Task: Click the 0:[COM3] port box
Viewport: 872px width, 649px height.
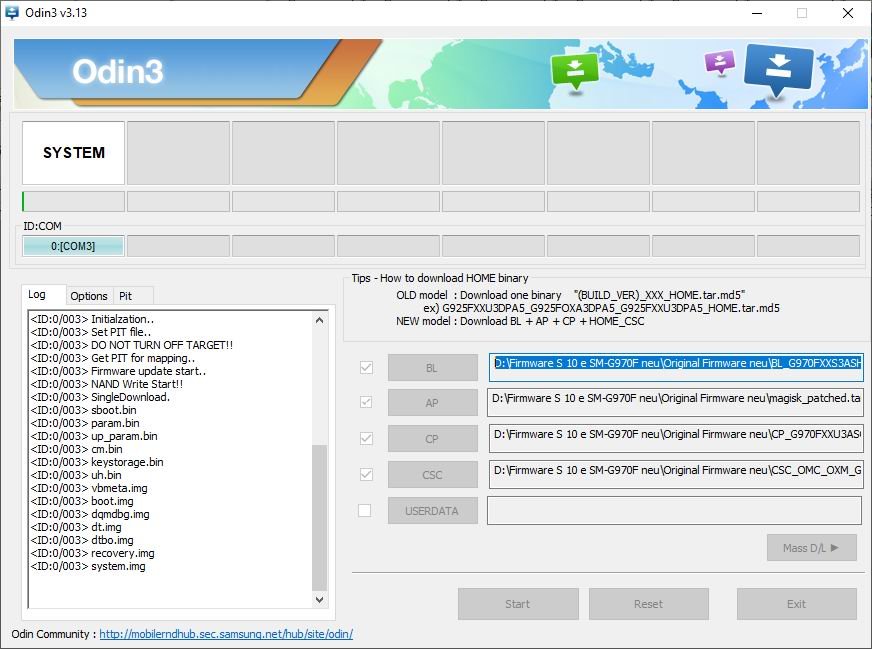Action: [73, 246]
